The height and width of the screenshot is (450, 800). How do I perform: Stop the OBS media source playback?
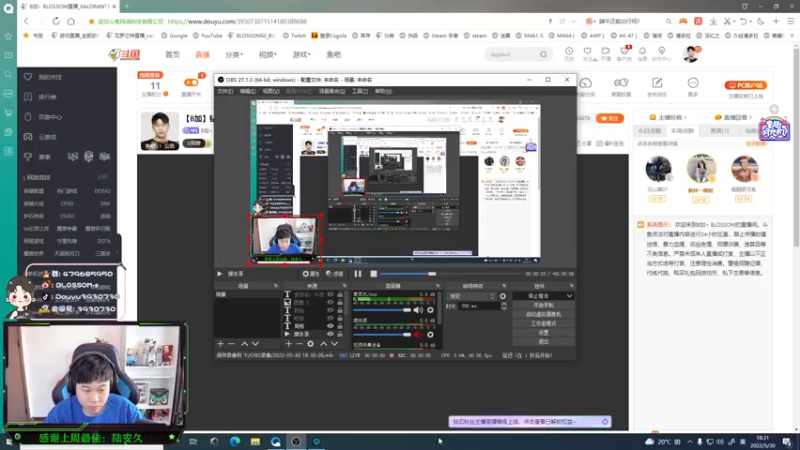point(373,274)
